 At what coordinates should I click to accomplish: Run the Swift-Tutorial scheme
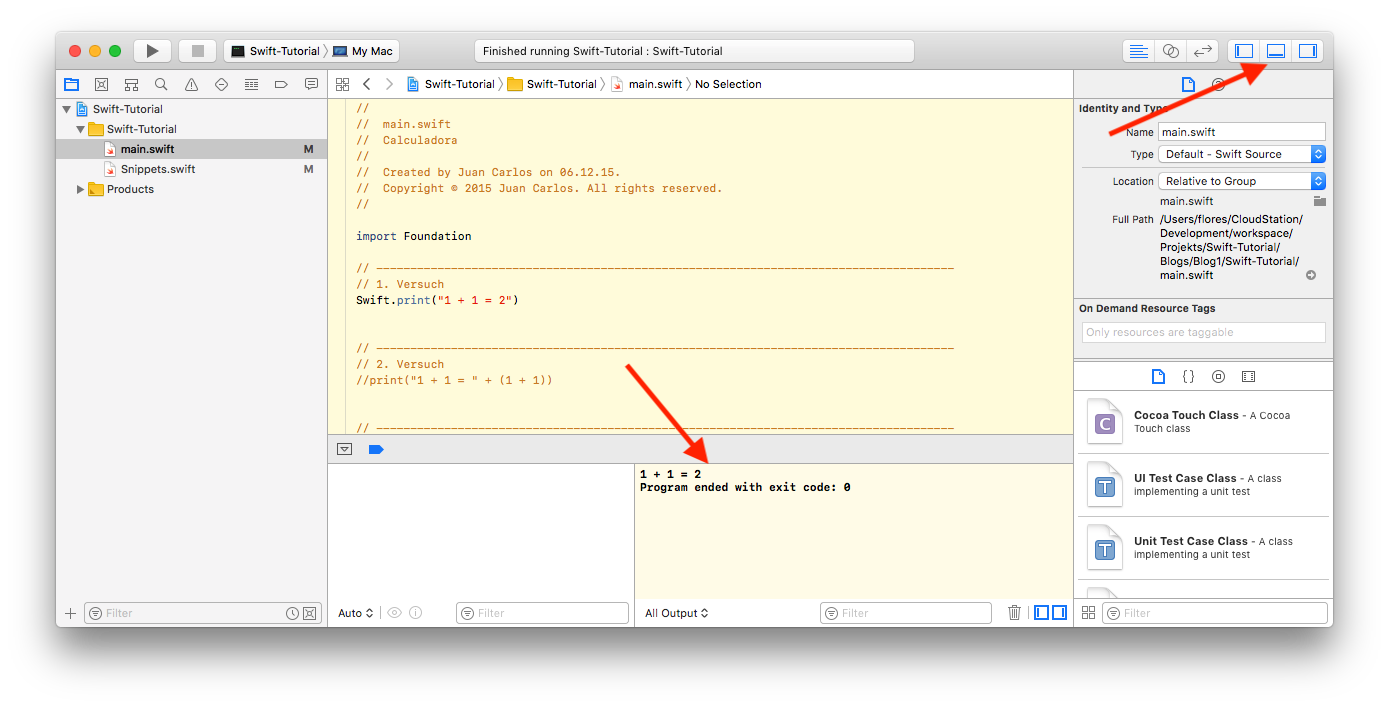point(152,50)
